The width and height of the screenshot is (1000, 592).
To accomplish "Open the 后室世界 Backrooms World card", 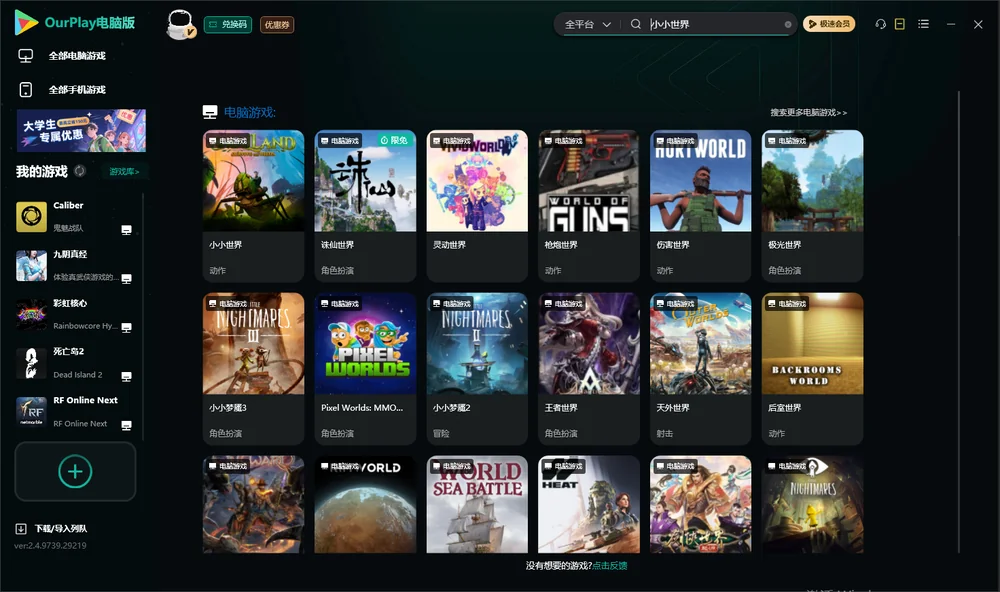I will [812, 369].
